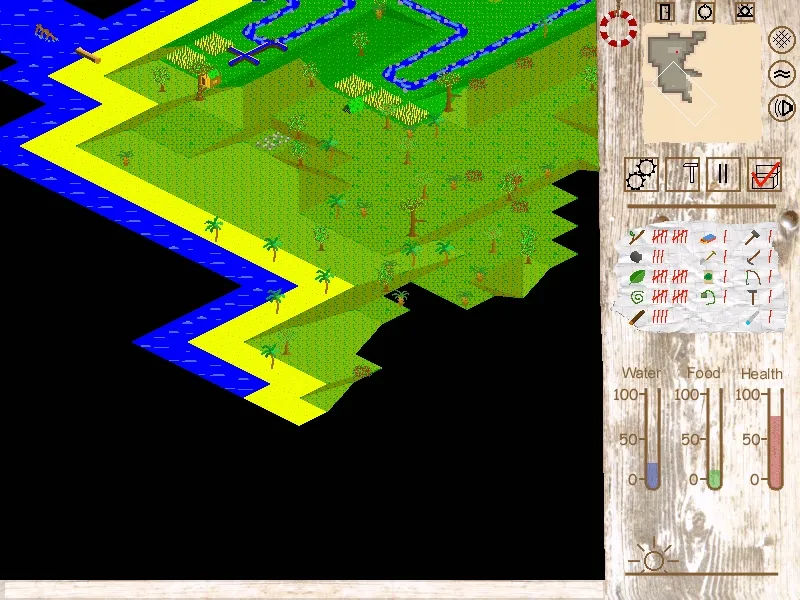Click the sun-over-horizon icon above the minimap
The image size is (800, 600).
pos(745,12)
